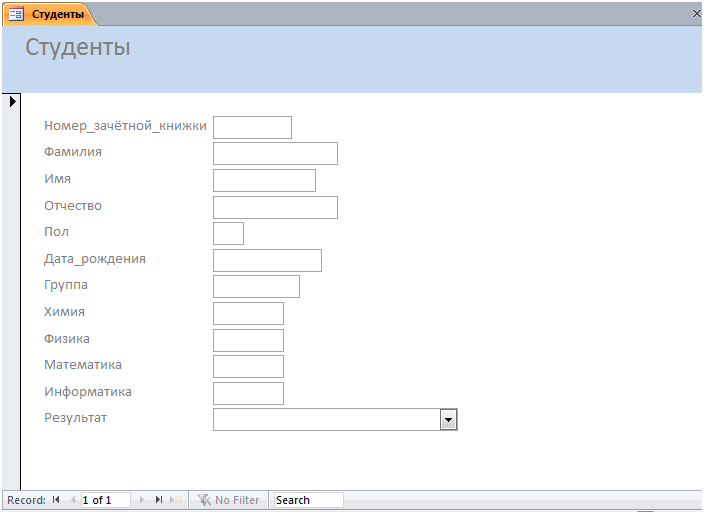Screen dimensions: 704x514
Task: Click the Физика label
Action: pos(66,338)
